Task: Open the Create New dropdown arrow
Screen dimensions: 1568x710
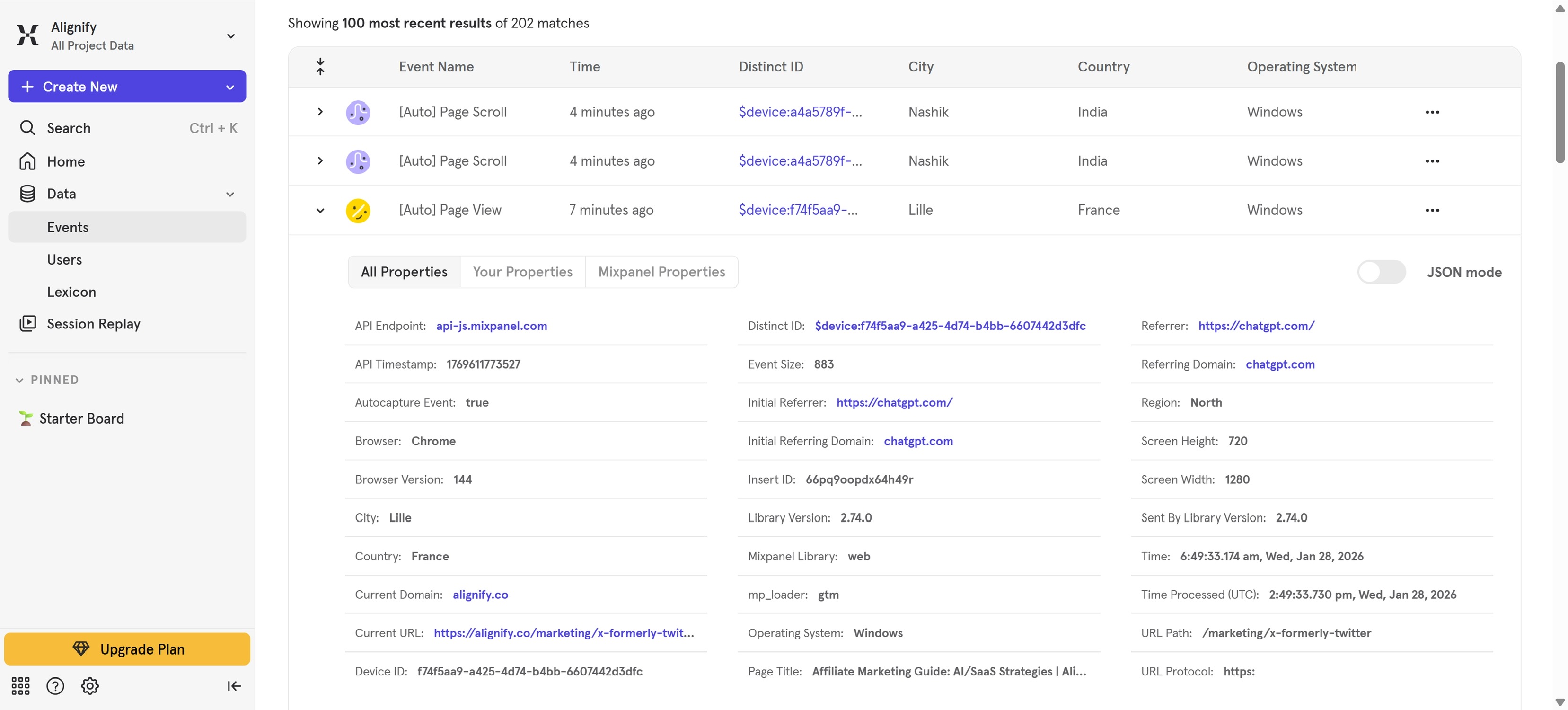Action: [230, 87]
